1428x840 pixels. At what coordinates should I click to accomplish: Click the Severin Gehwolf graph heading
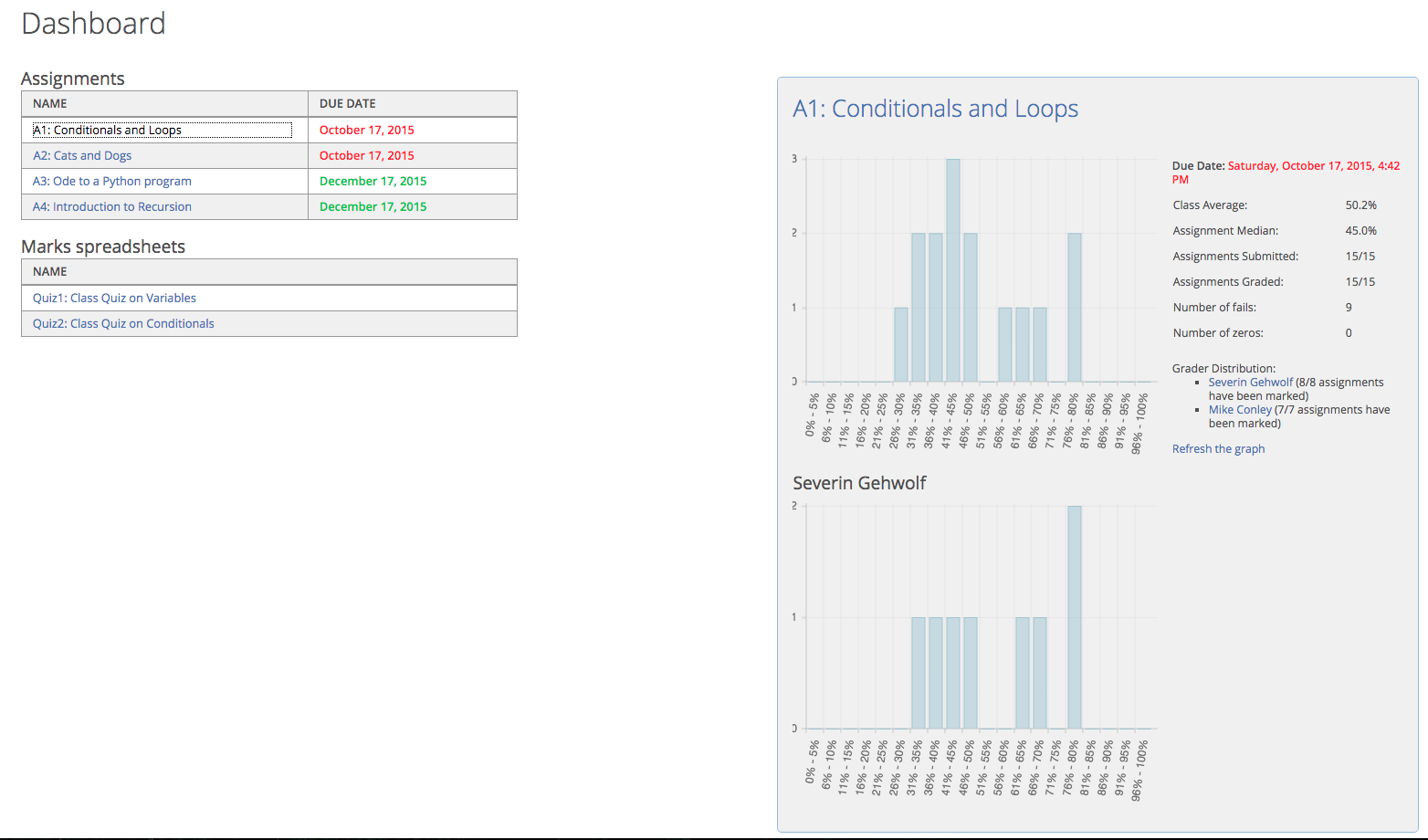859,483
